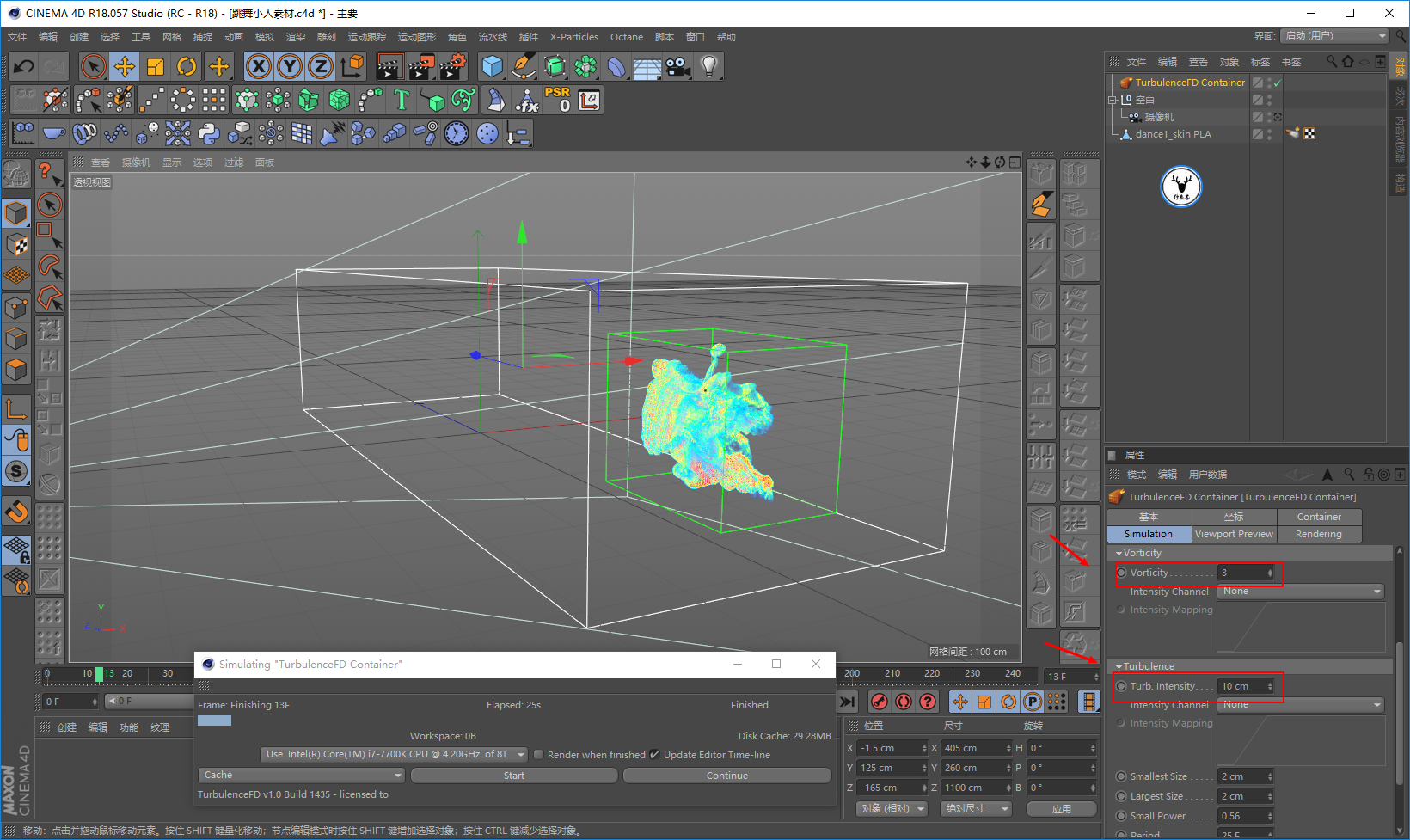Toggle Largest Size animation dot
1410x840 pixels.
1121,796
